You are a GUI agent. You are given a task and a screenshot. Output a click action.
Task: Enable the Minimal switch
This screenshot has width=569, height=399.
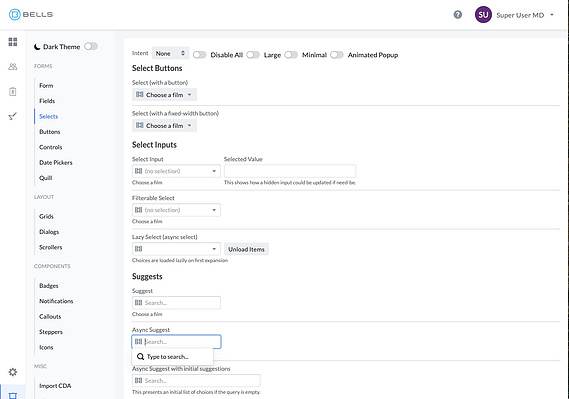tap(291, 55)
